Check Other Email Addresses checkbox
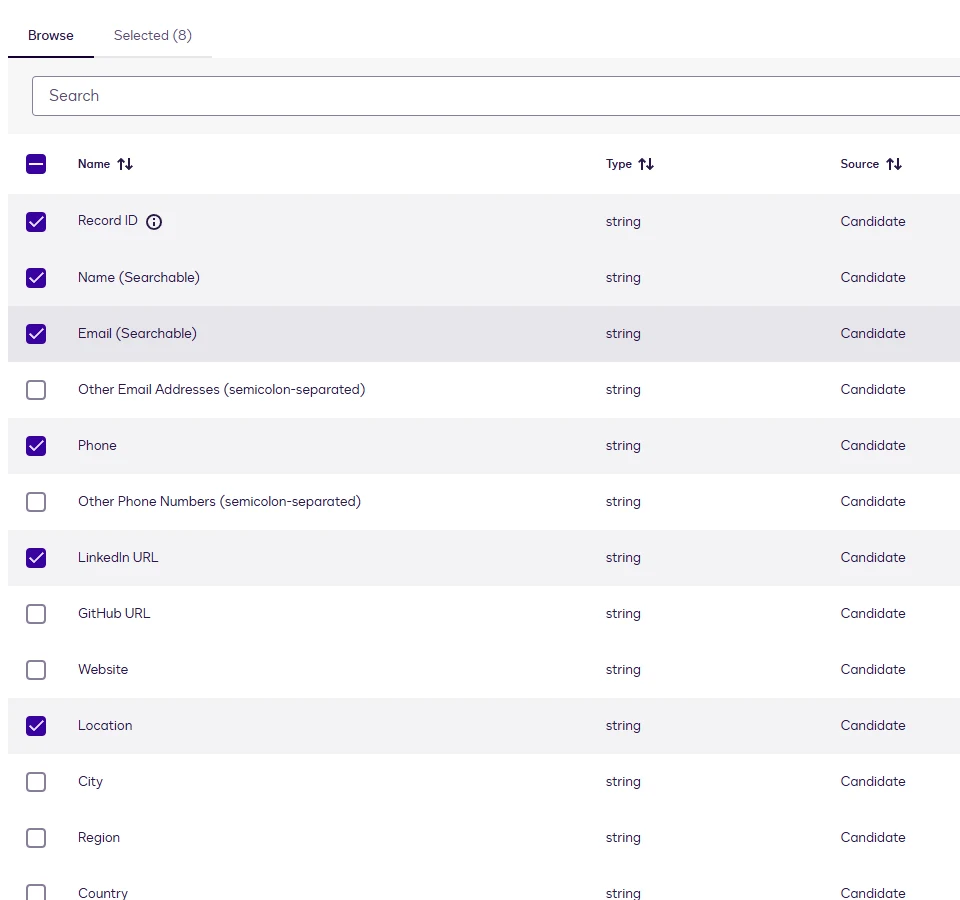The image size is (960, 900). tap(36, 390)
